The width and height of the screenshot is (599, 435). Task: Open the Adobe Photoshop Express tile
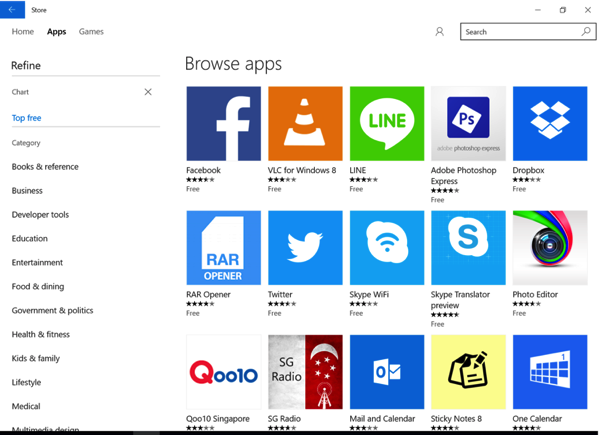pyautogui.click(x=468, y=123)
